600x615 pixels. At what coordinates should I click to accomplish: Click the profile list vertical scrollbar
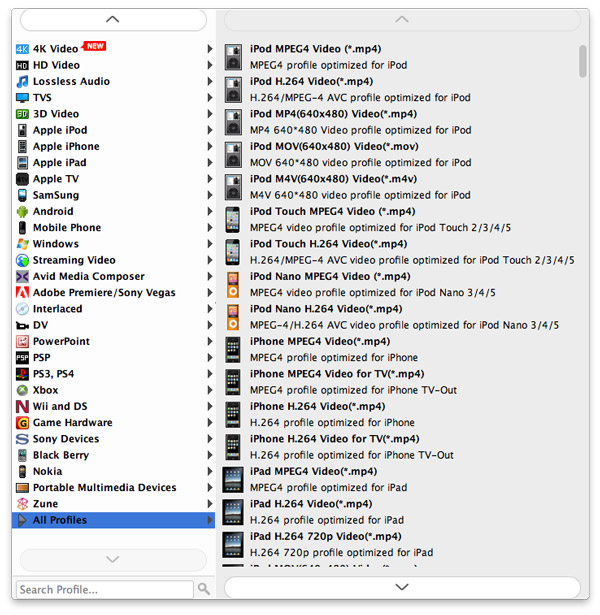pos(583,61)
